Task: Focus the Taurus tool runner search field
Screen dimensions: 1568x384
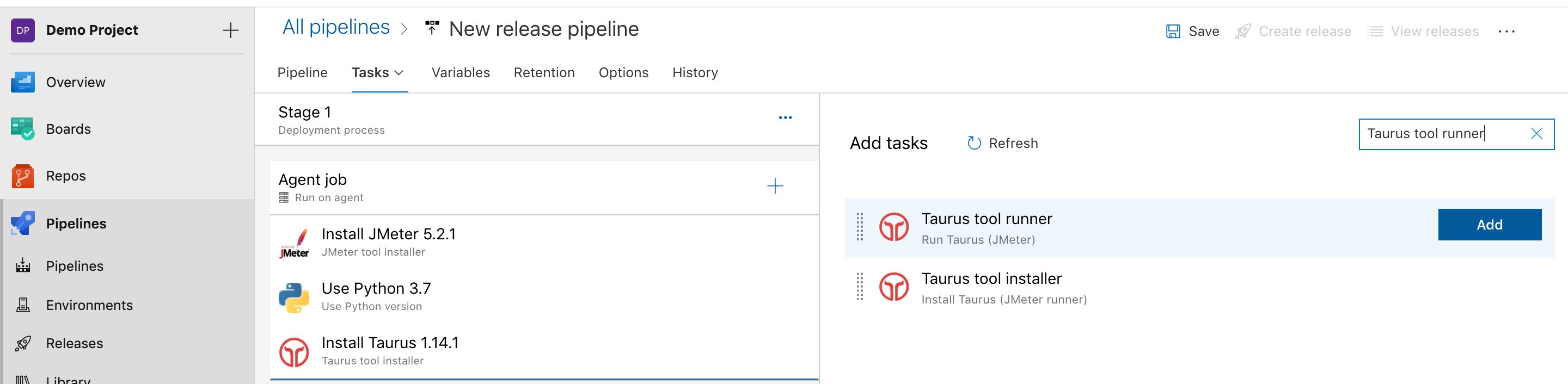Action: point(1443,134)
